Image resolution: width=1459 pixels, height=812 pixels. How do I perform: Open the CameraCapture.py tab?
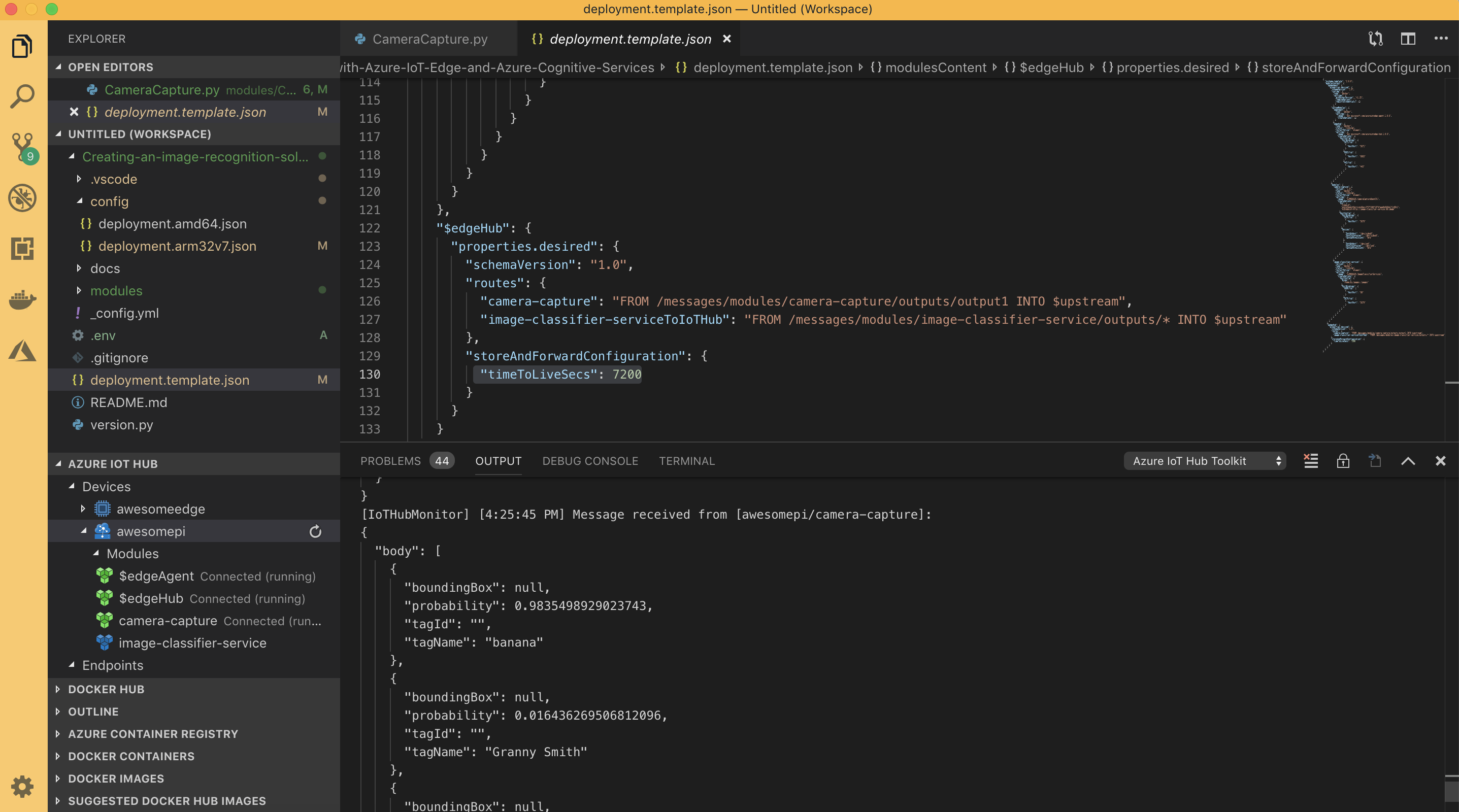point(429,39)
